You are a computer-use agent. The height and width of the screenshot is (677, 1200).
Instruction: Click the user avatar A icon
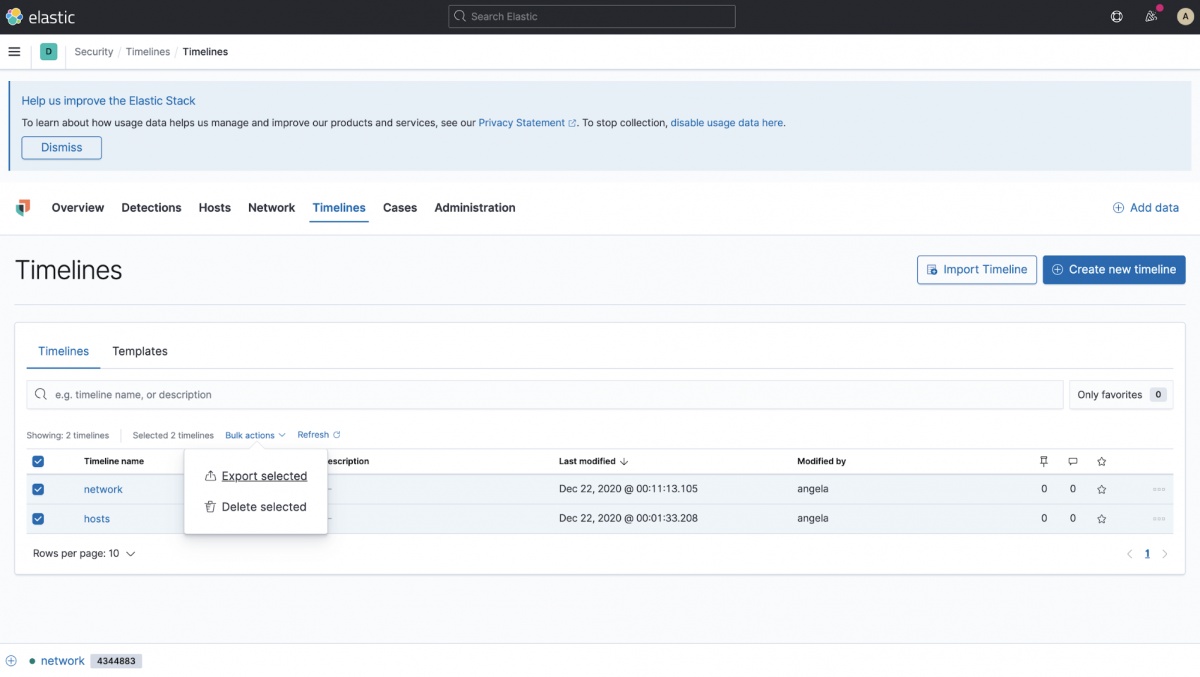[1183, 17]
